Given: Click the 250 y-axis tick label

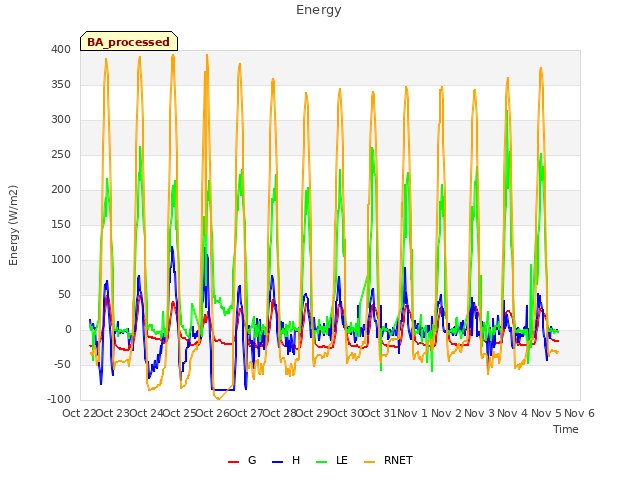Looking at the screenshot, I should point(61,155).
